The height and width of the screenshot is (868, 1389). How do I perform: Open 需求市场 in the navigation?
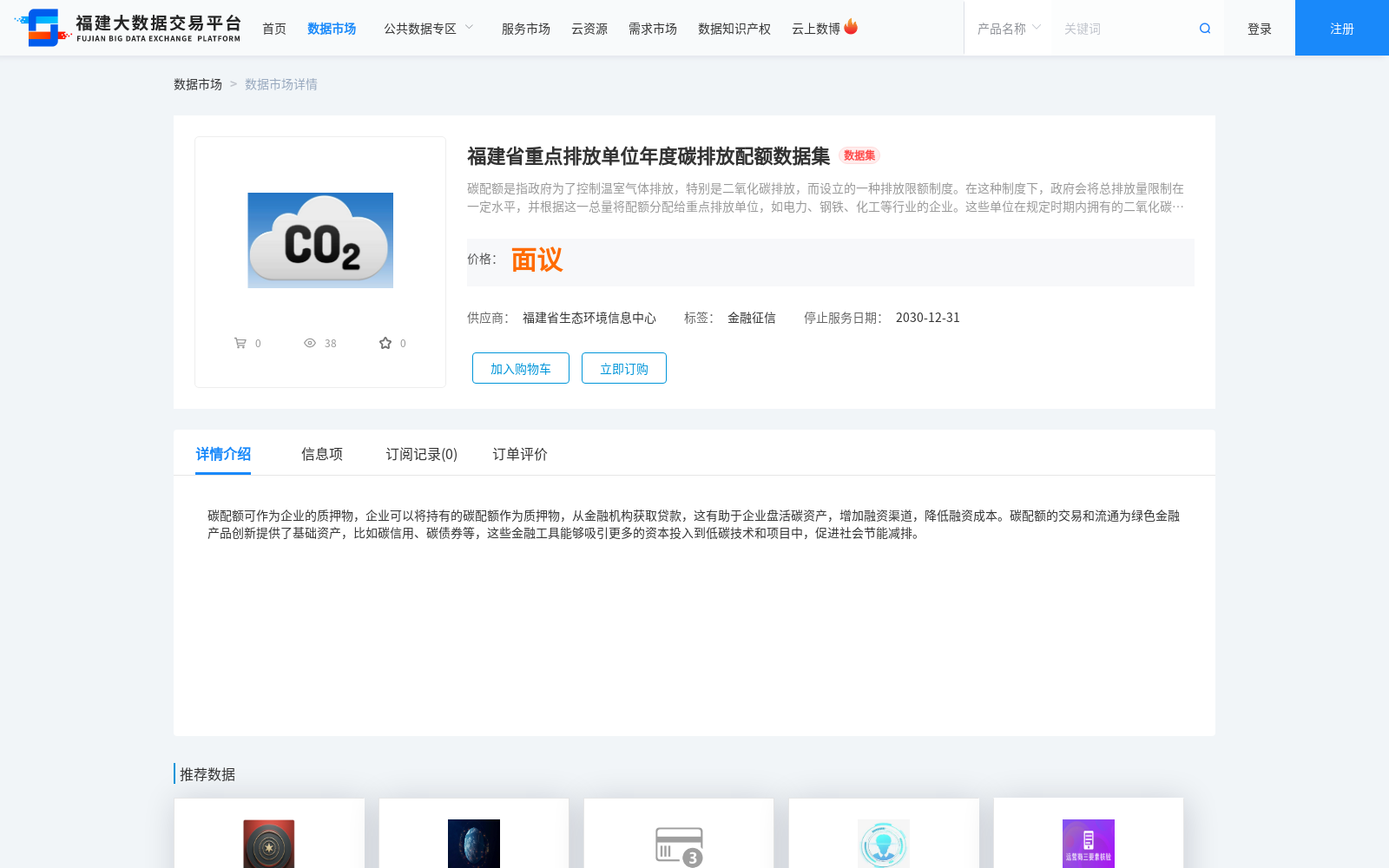(653, 29)
